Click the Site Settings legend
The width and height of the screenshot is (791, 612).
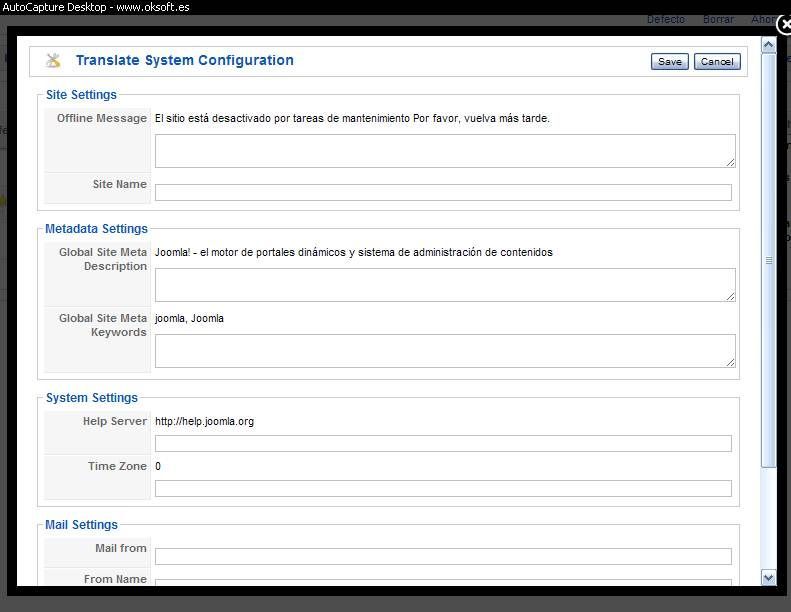[x=81, y=95]
